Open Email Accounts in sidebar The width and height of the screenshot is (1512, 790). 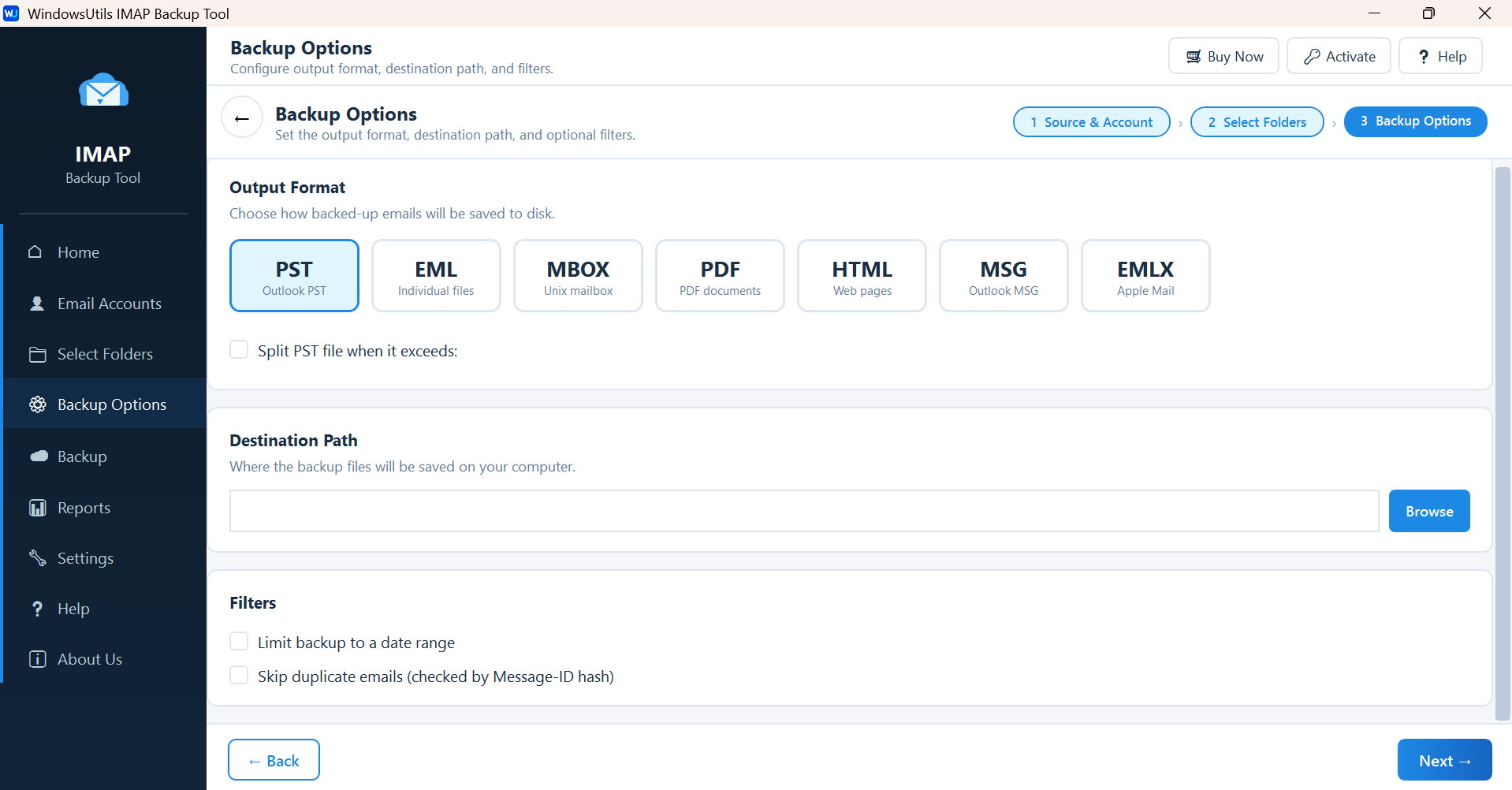click(x=105, y=304)
